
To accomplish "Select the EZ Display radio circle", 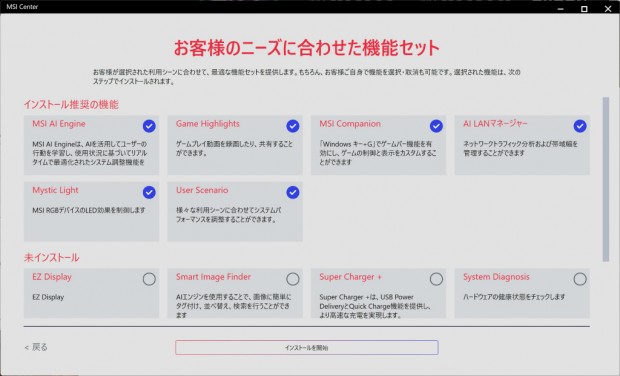I will 149,279.
